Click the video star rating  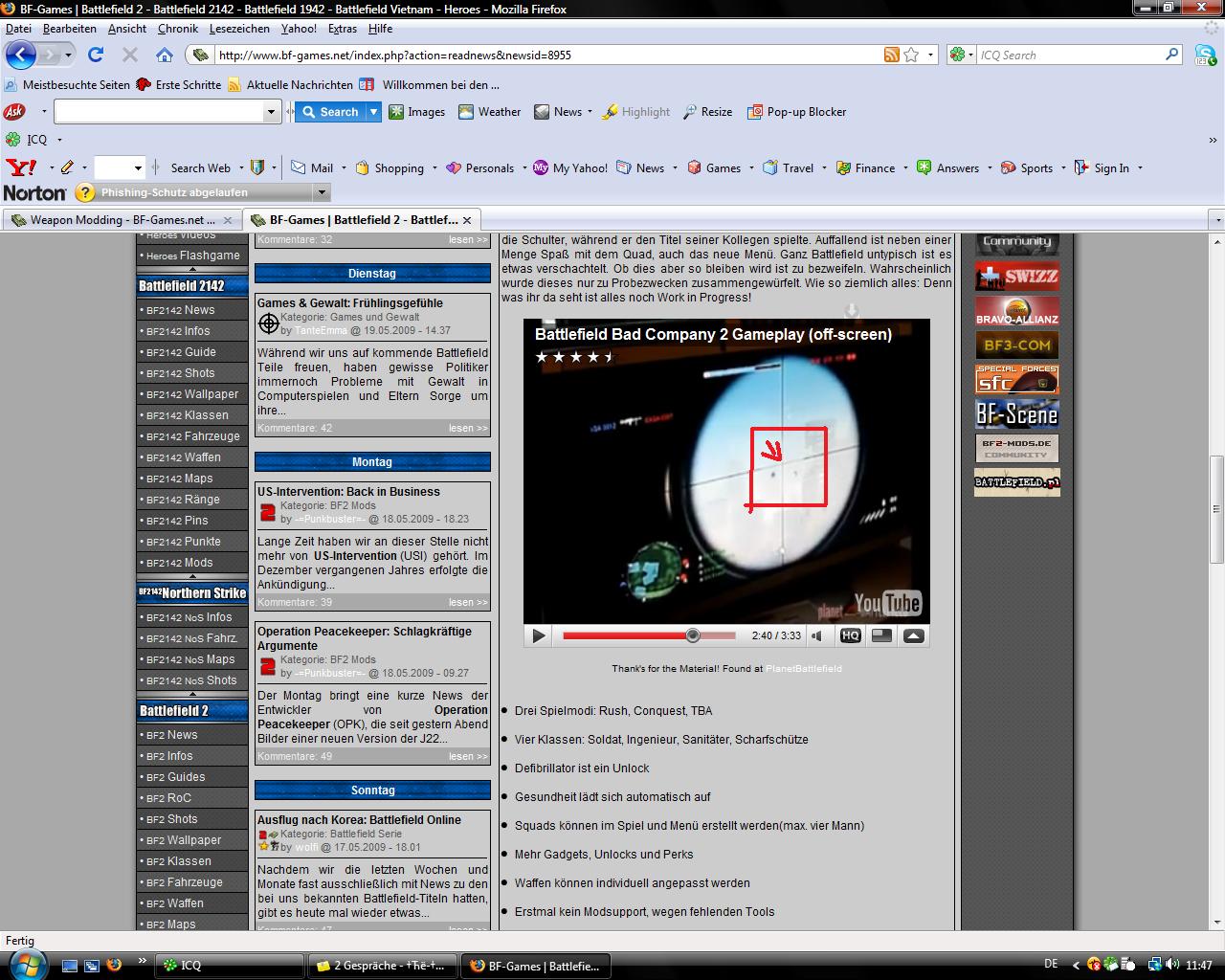tap(574, 357)
